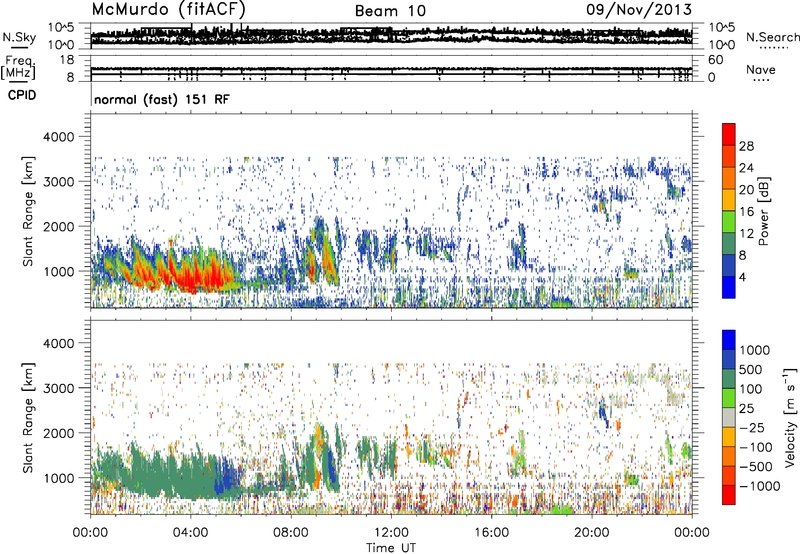Click the '28' power colorbar tick
The image size is (800, 554).
pos(746,146)
